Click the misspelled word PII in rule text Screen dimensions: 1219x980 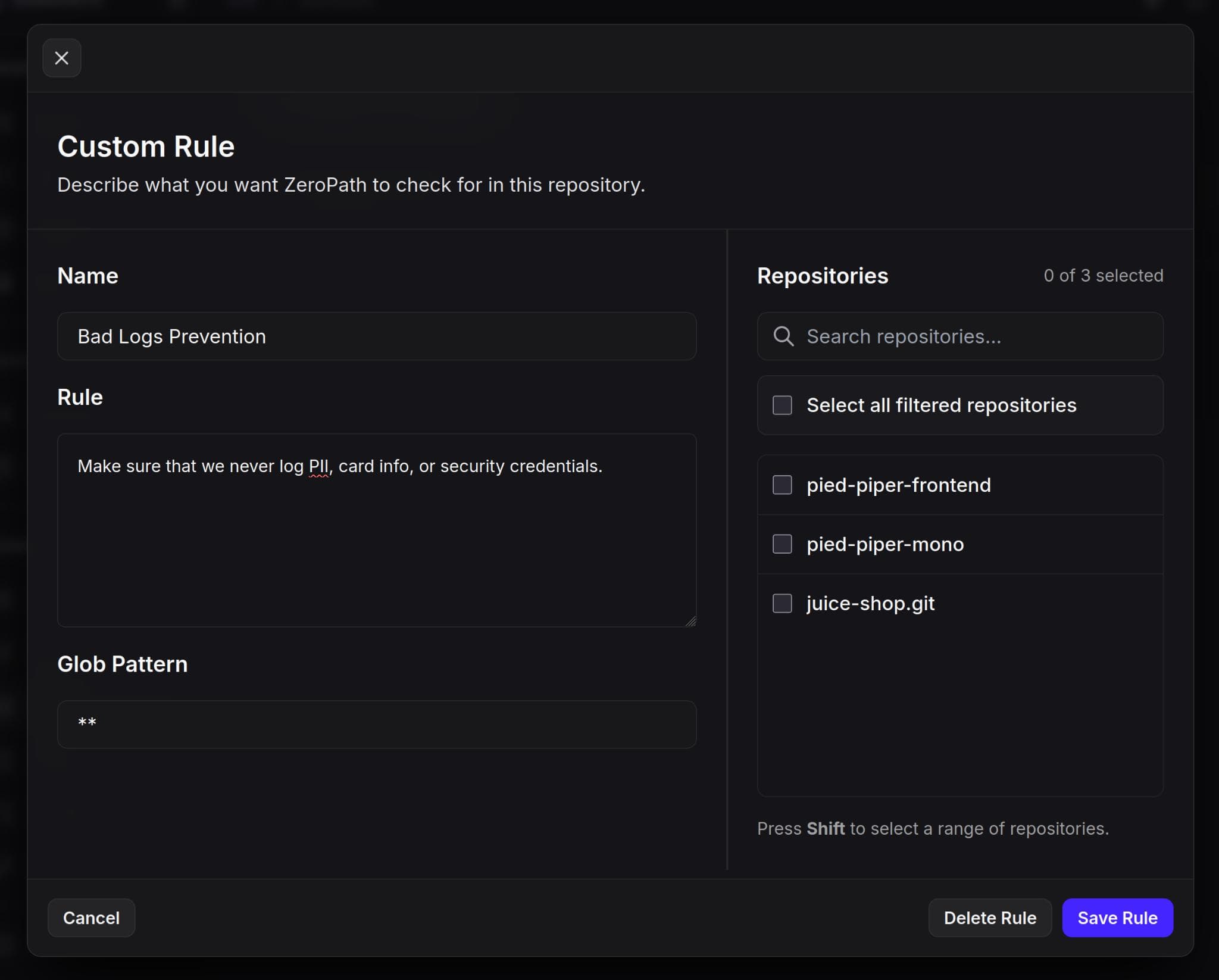pos(318,466)
